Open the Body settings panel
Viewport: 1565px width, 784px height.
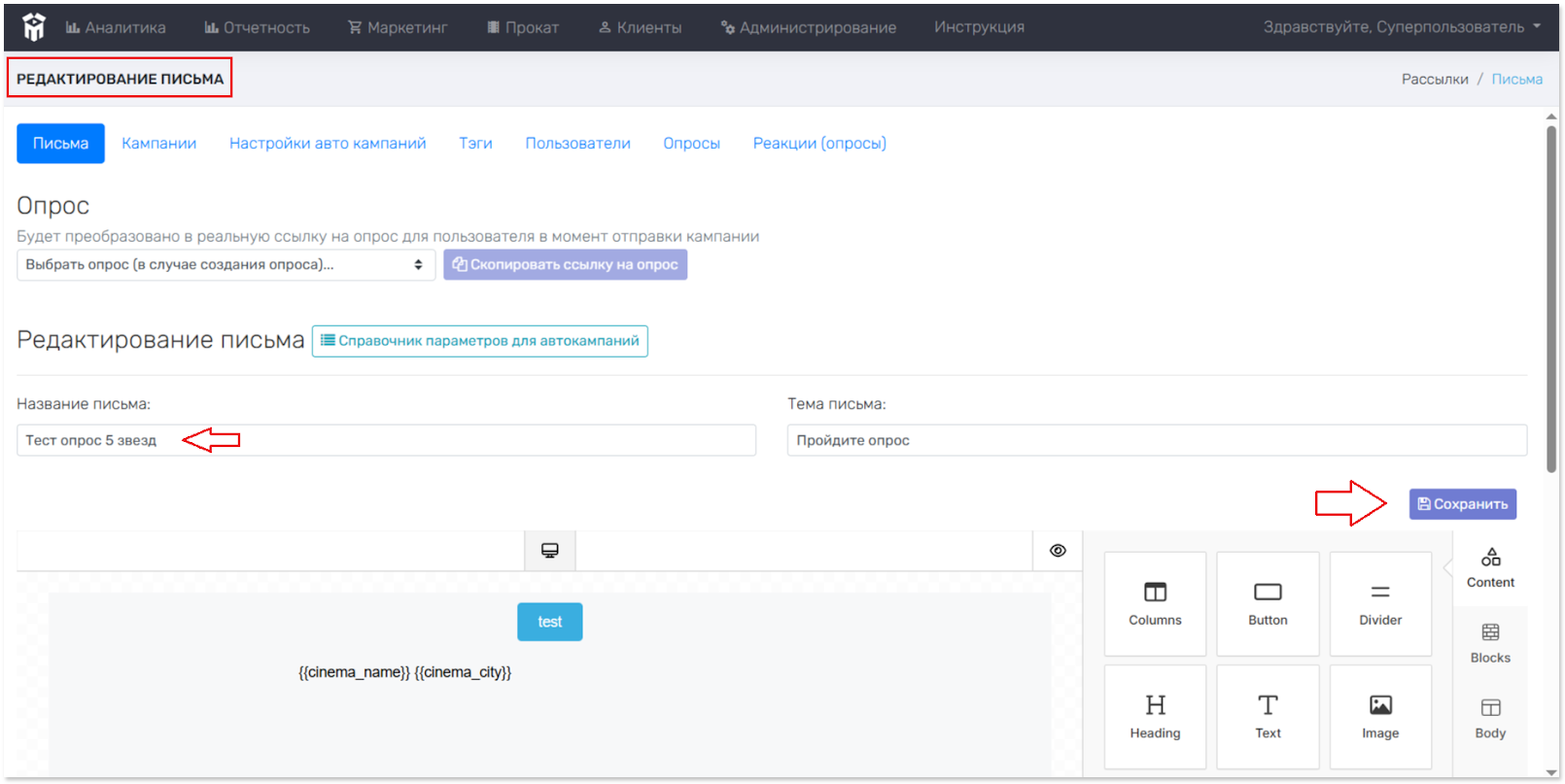tap(1490, 719)
